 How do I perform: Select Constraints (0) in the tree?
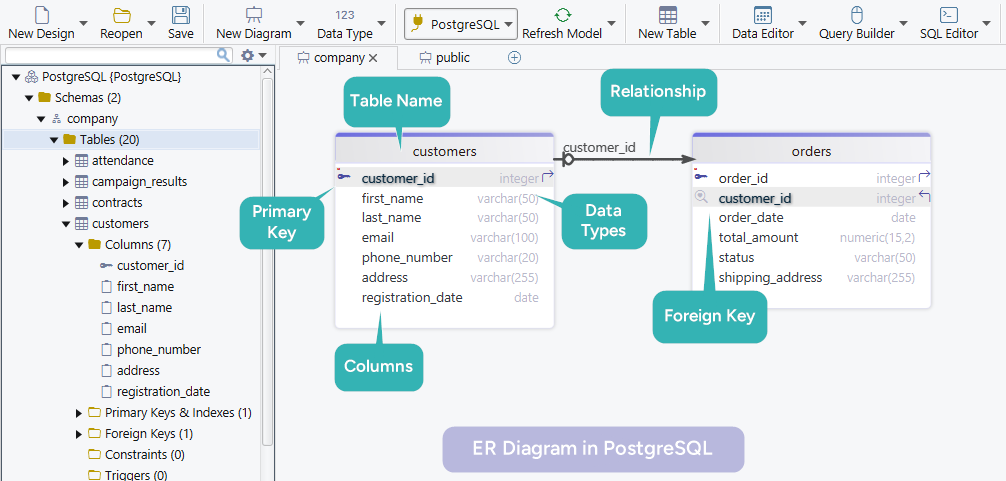click(x=144, y=455)
